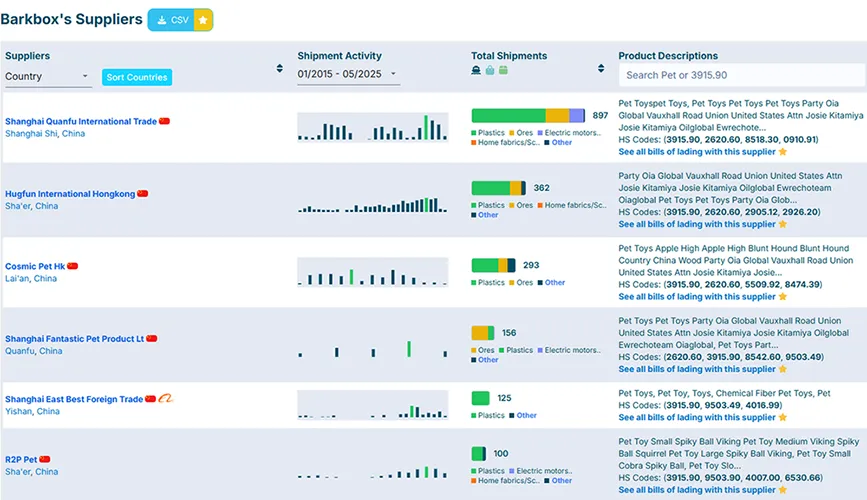Open Shanghai Fantastic Pet Product Lt supplier
867x500 pixels.
(74, 339)
